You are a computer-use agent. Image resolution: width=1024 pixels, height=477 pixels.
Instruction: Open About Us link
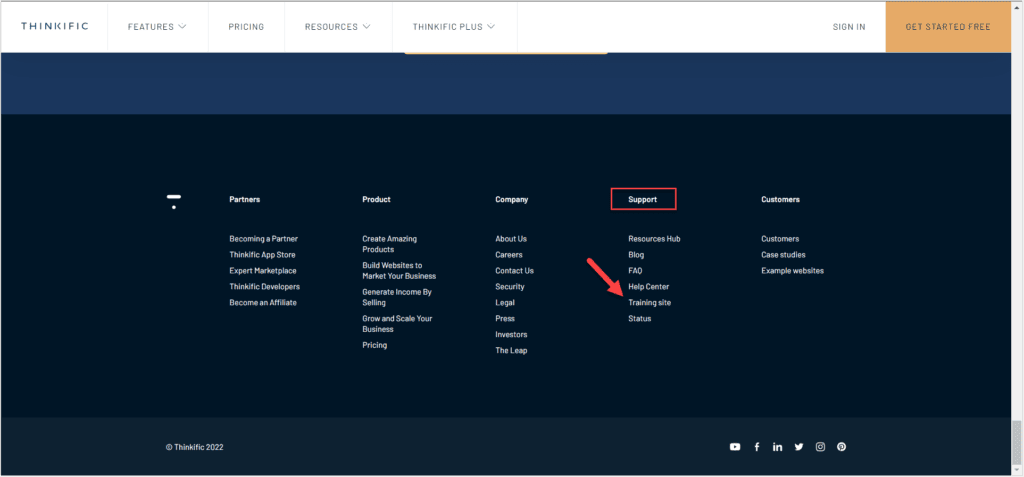click(x=511, y=239)
